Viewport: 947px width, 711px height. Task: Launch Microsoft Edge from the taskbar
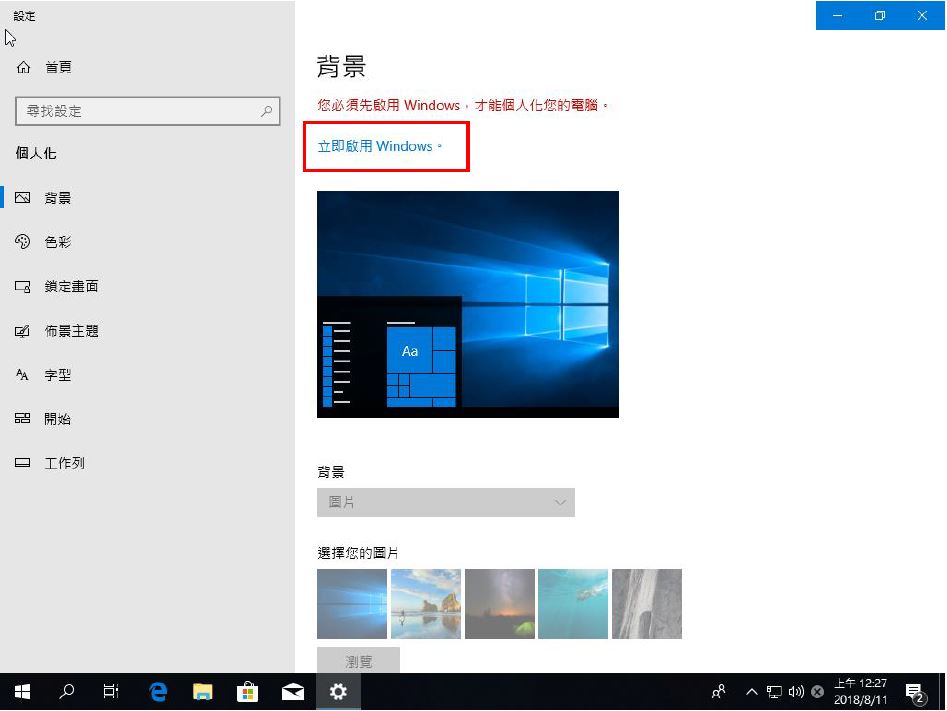tap(158, 692)
